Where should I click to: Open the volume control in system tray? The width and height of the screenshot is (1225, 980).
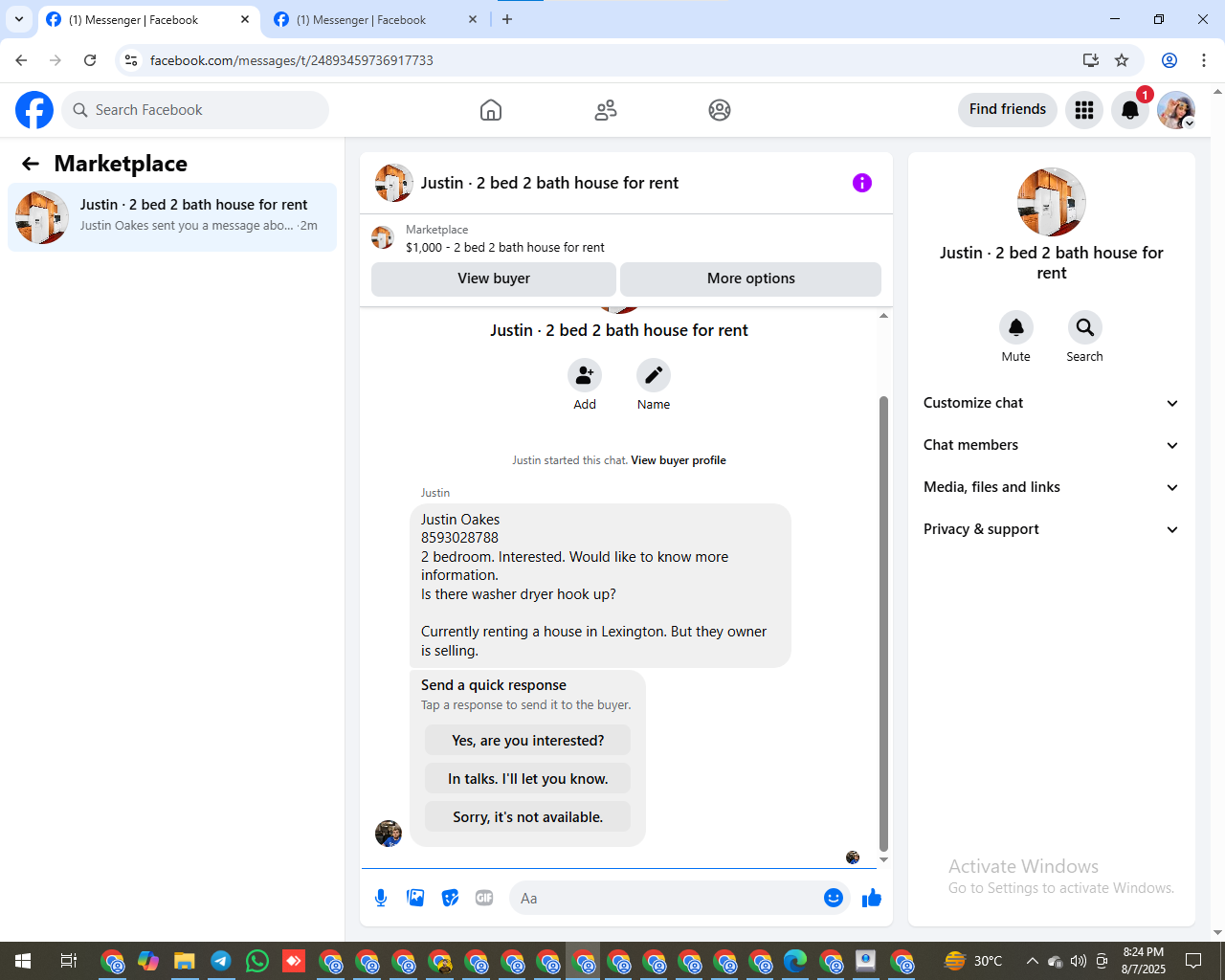coord(1079,961)
